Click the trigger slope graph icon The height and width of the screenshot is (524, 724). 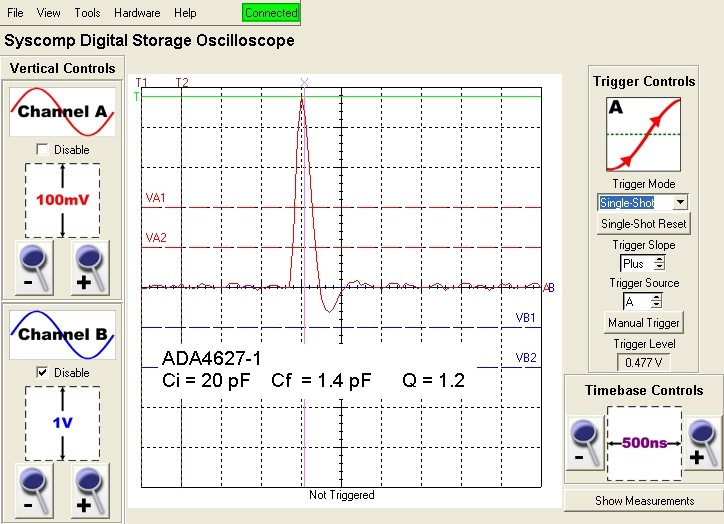pos(644,134)
